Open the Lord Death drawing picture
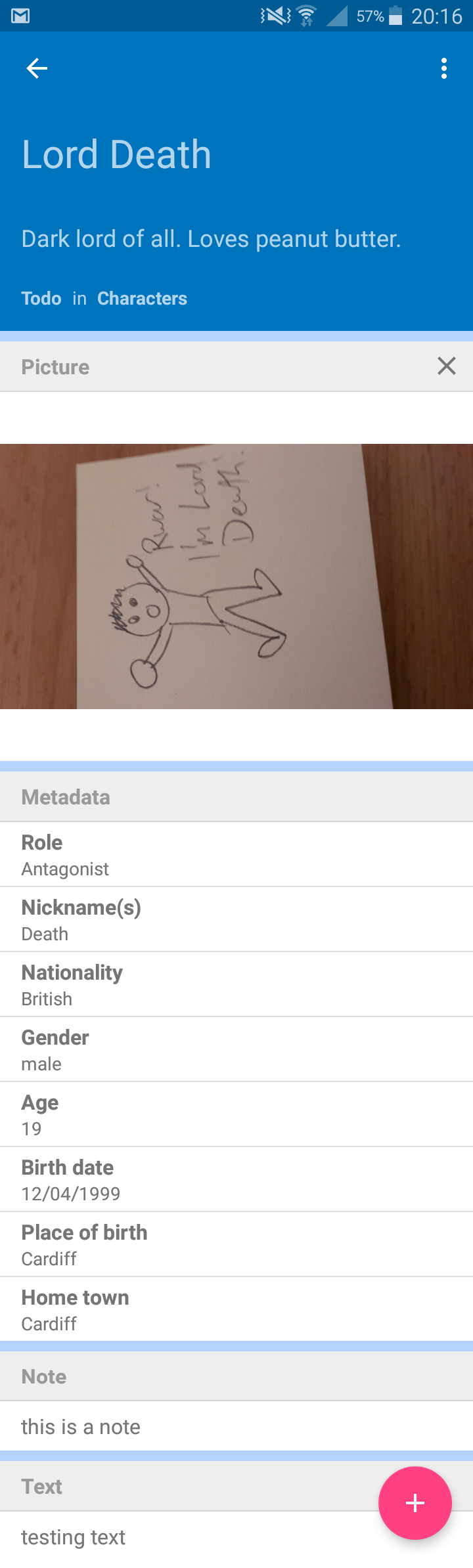This screenshot has height=1568, width=473. coord(236,577)
